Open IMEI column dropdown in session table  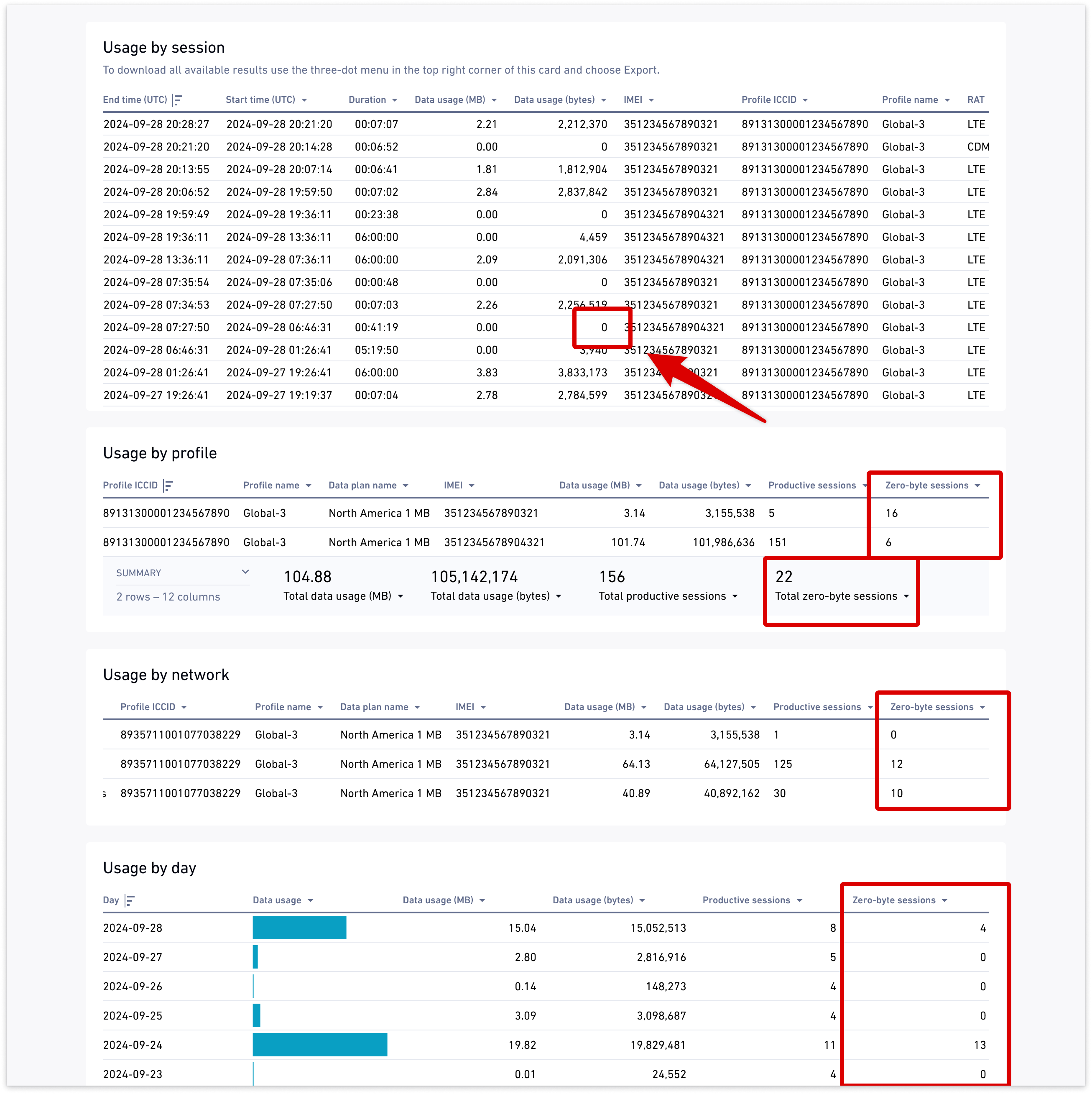[651, 100]
